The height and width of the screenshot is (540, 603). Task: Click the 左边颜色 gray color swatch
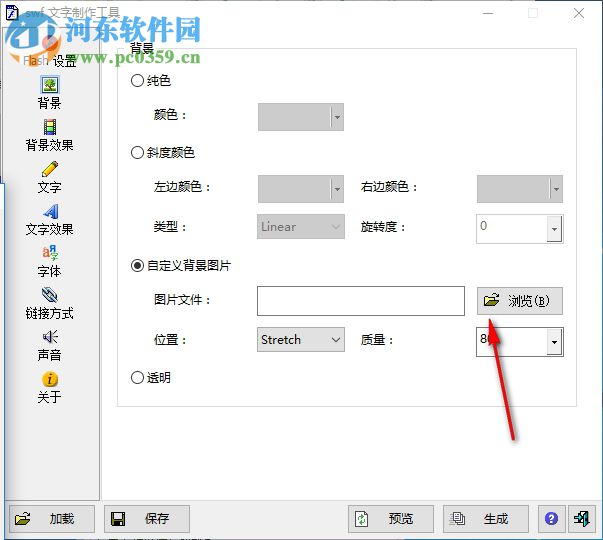tap(294, 189)
